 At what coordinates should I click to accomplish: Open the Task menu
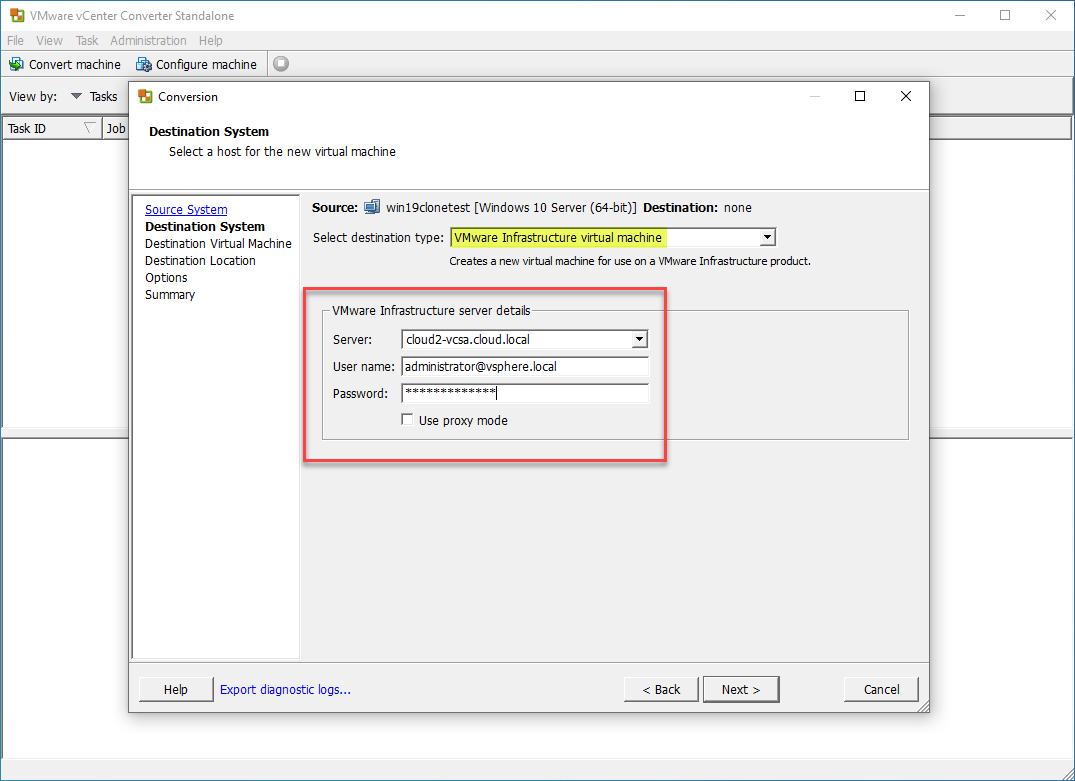pyautogui.click(x=87, y=40)
